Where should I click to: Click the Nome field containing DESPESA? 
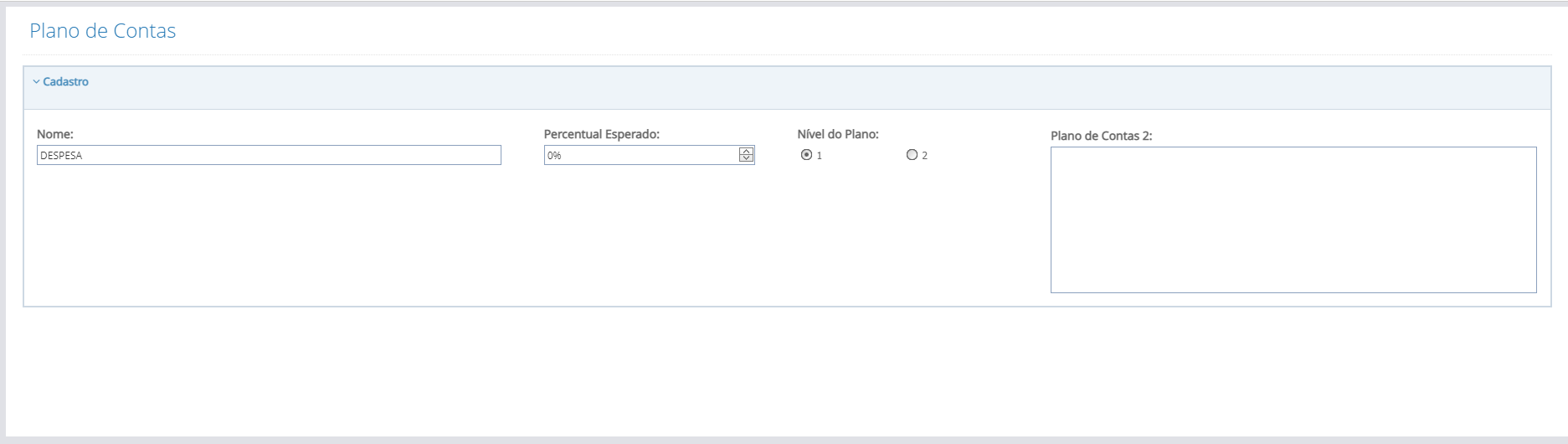coord(268,155)
